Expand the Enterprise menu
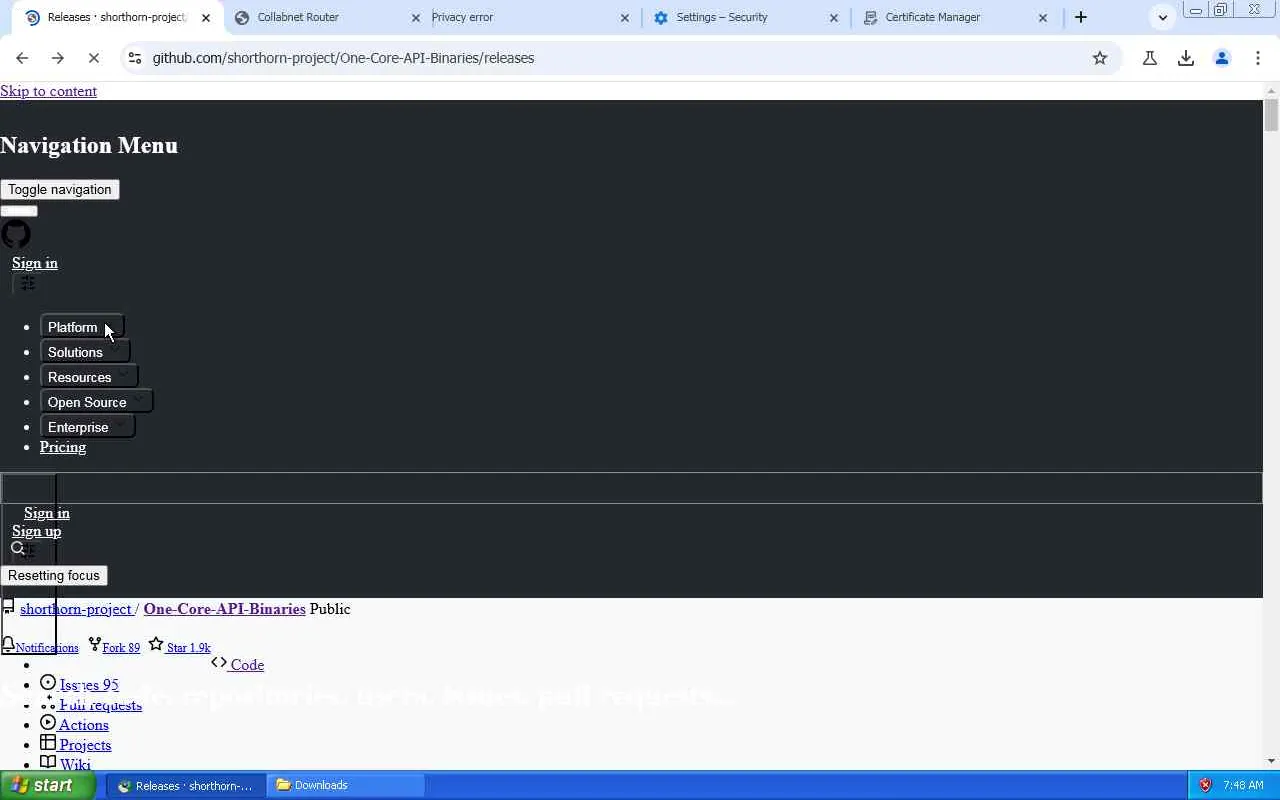This screenshot has height=800, width=1280. pyautogui.click(x=87, y=427)
